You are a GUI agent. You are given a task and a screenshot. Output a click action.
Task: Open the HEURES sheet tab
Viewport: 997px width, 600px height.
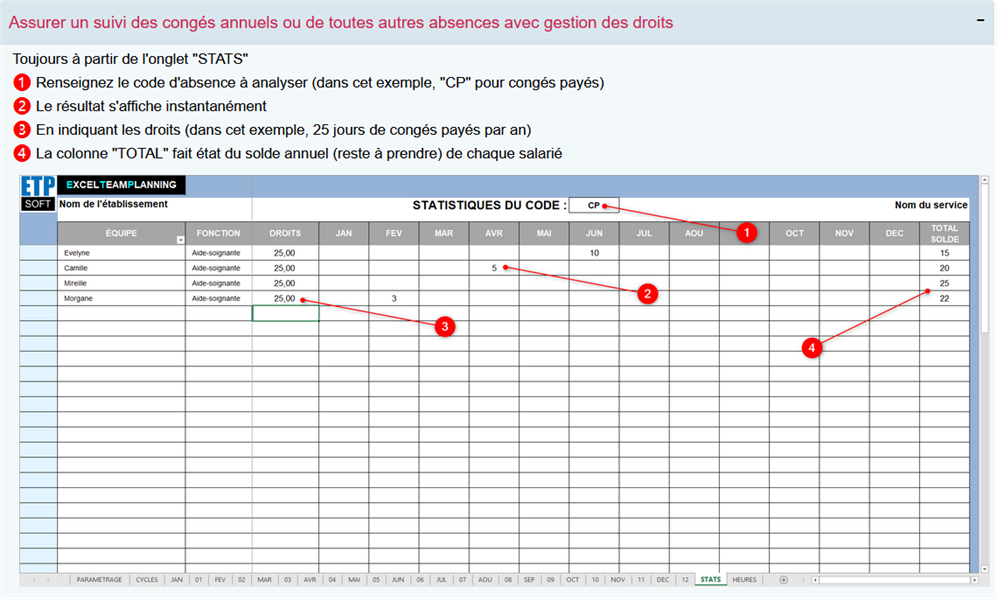click(744, 580)
